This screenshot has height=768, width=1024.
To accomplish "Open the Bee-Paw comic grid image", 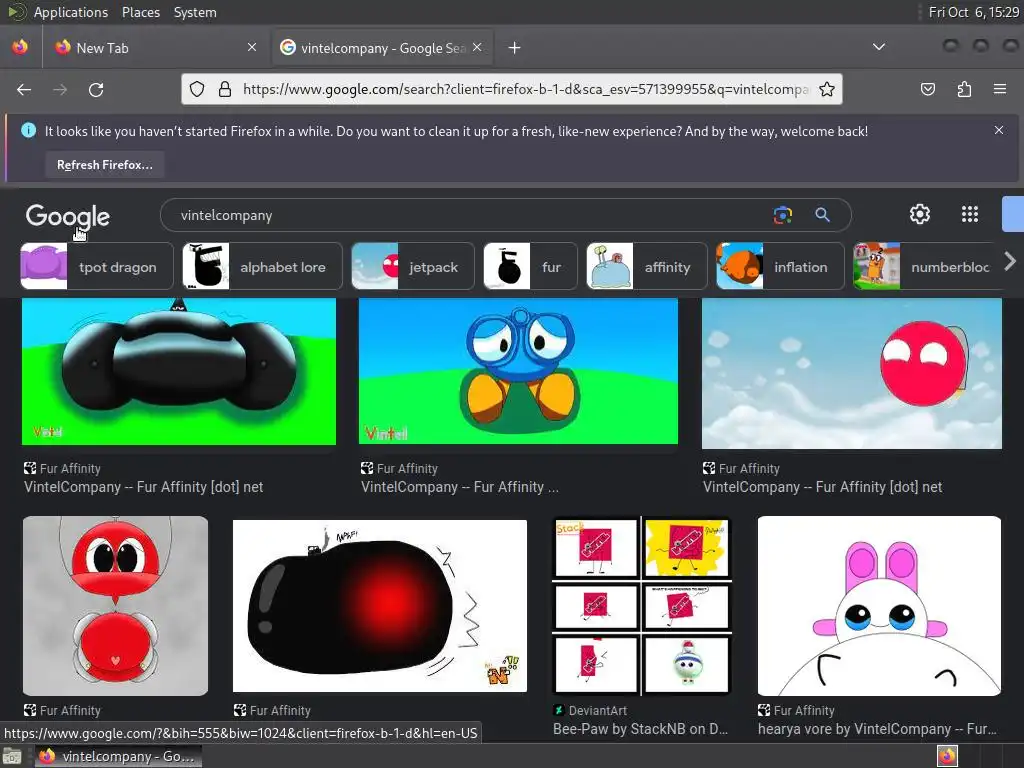I will [642, 605].
